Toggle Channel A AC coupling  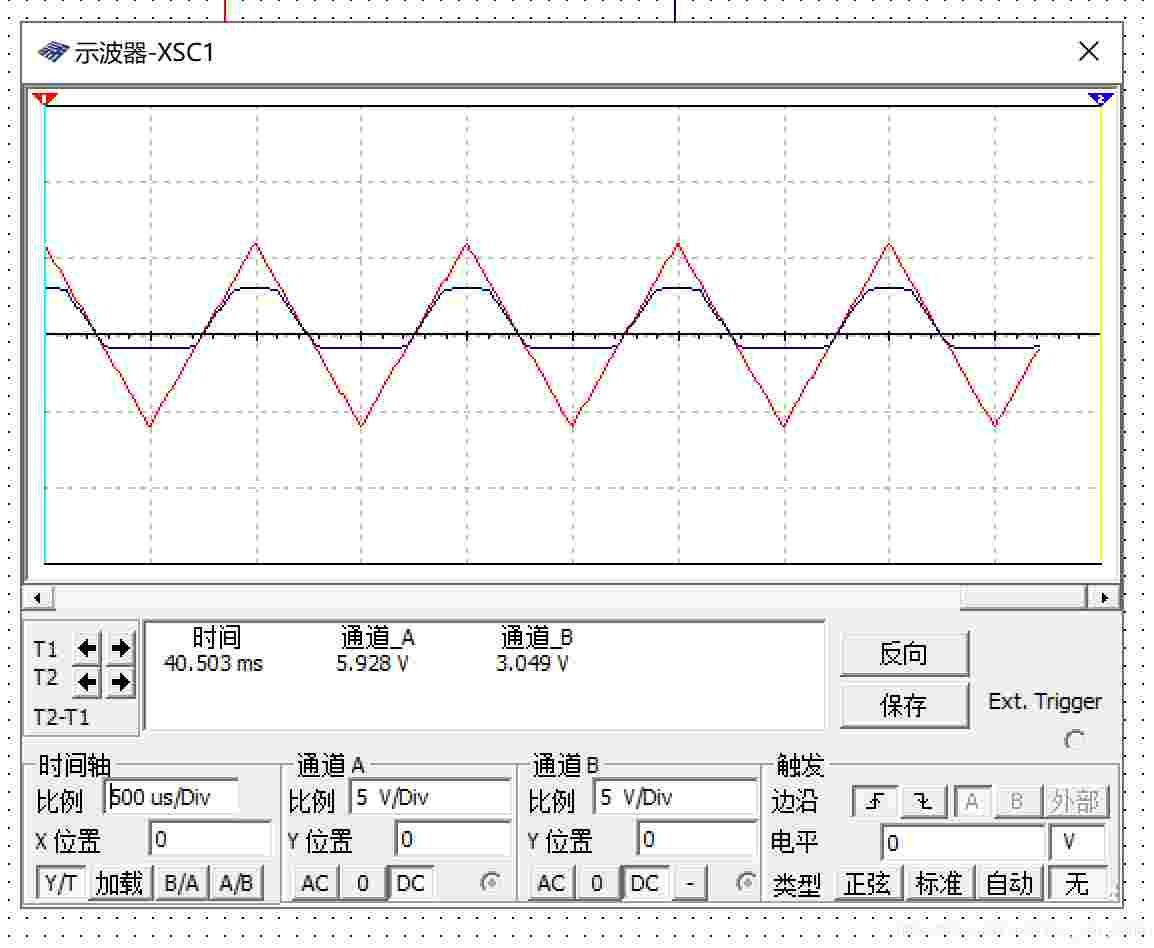[316, 882]
